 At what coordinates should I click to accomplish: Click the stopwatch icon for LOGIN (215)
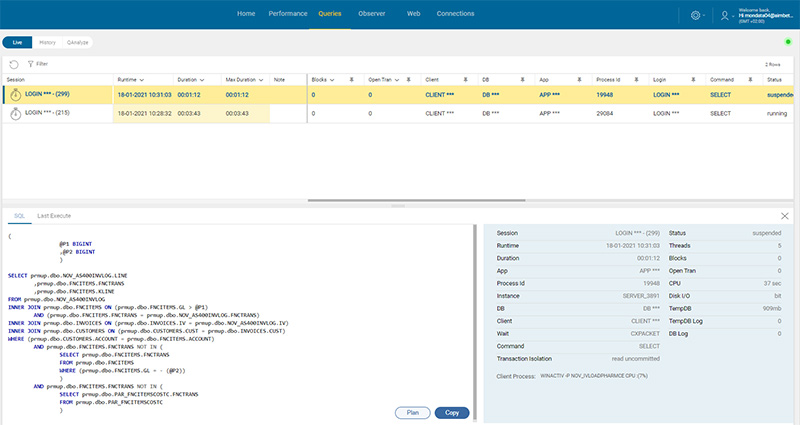click(x=15, y=113)
